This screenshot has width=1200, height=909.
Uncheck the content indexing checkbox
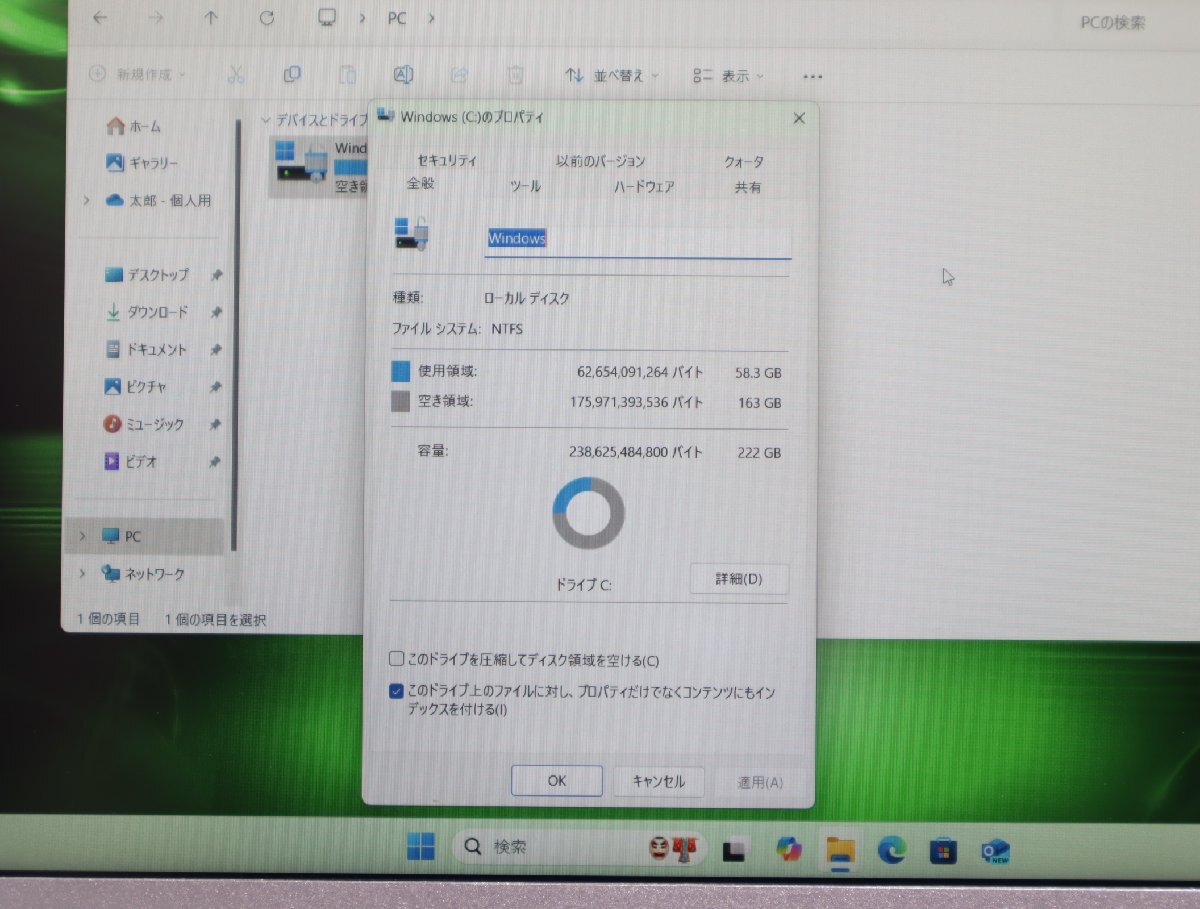397,692
